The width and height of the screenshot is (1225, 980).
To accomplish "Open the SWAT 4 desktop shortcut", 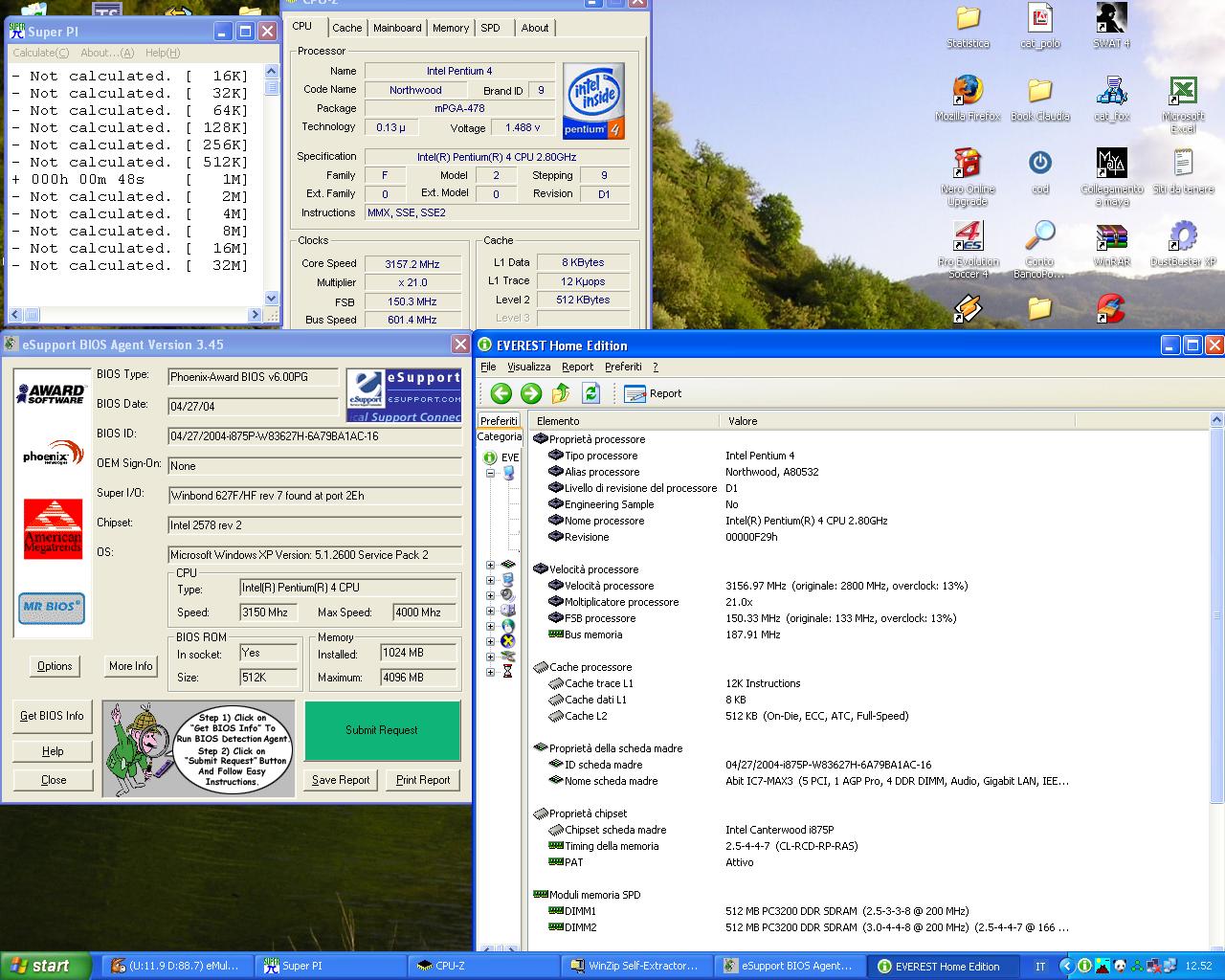I will pos(1111,26).
